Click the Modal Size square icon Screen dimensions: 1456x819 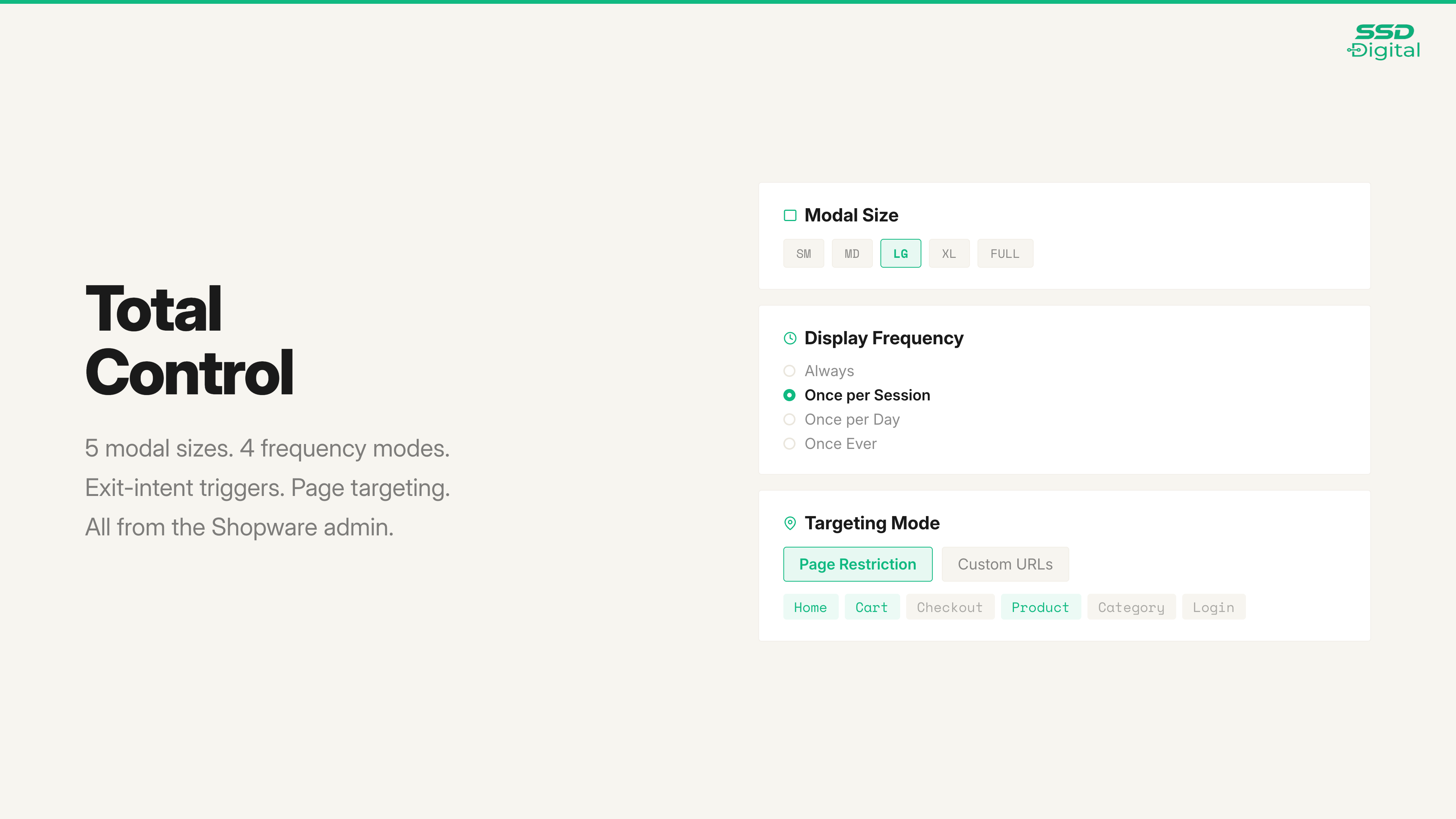pos(789,215)
